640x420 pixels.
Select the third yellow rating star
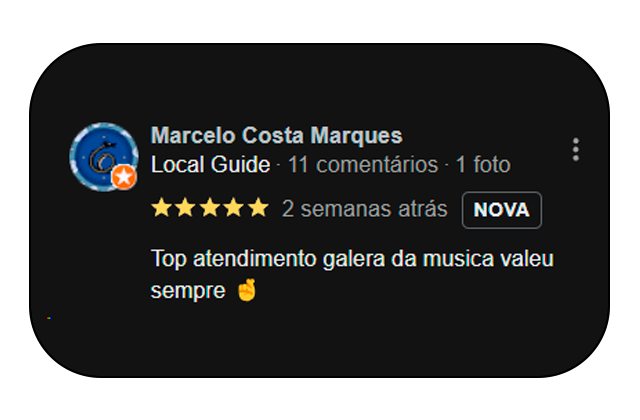point(210,208)
